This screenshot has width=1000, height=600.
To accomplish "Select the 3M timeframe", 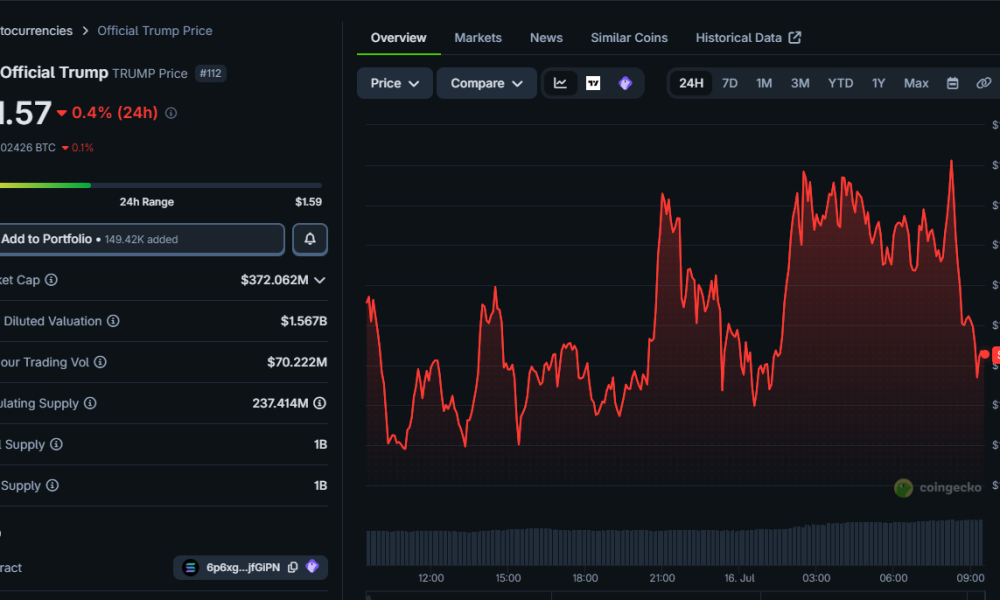I will point(800,84).
